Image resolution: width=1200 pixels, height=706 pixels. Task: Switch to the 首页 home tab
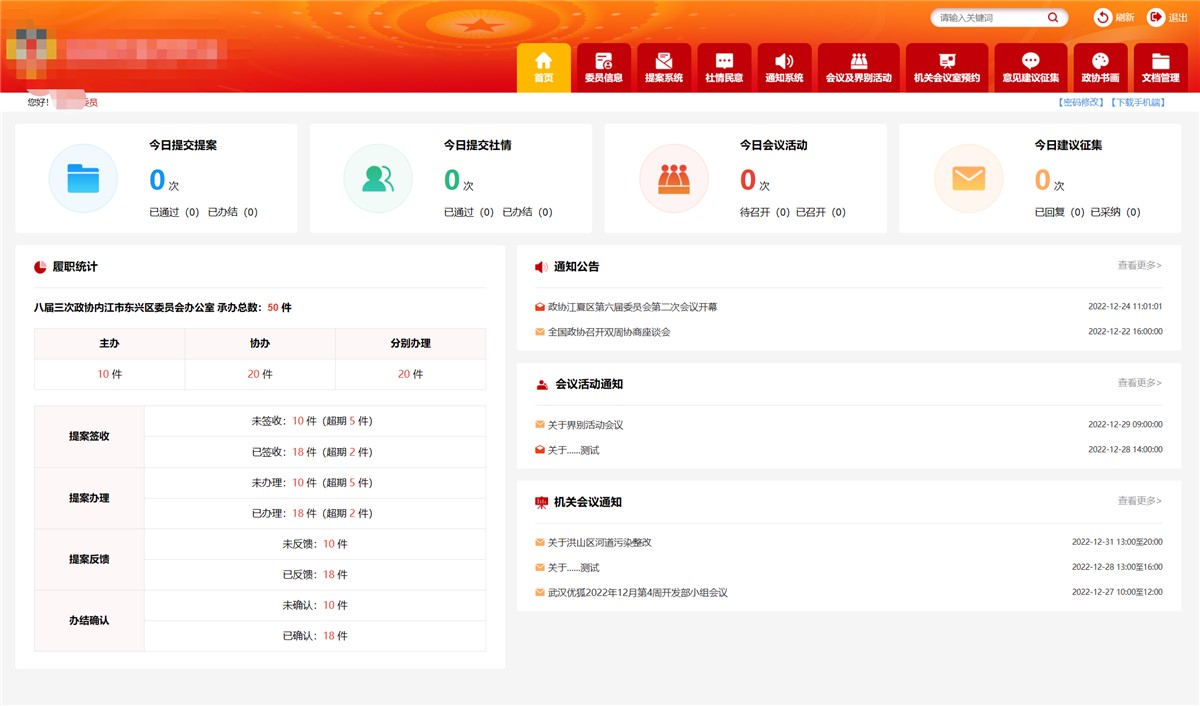pyautogui.click(x=543, y=60)
